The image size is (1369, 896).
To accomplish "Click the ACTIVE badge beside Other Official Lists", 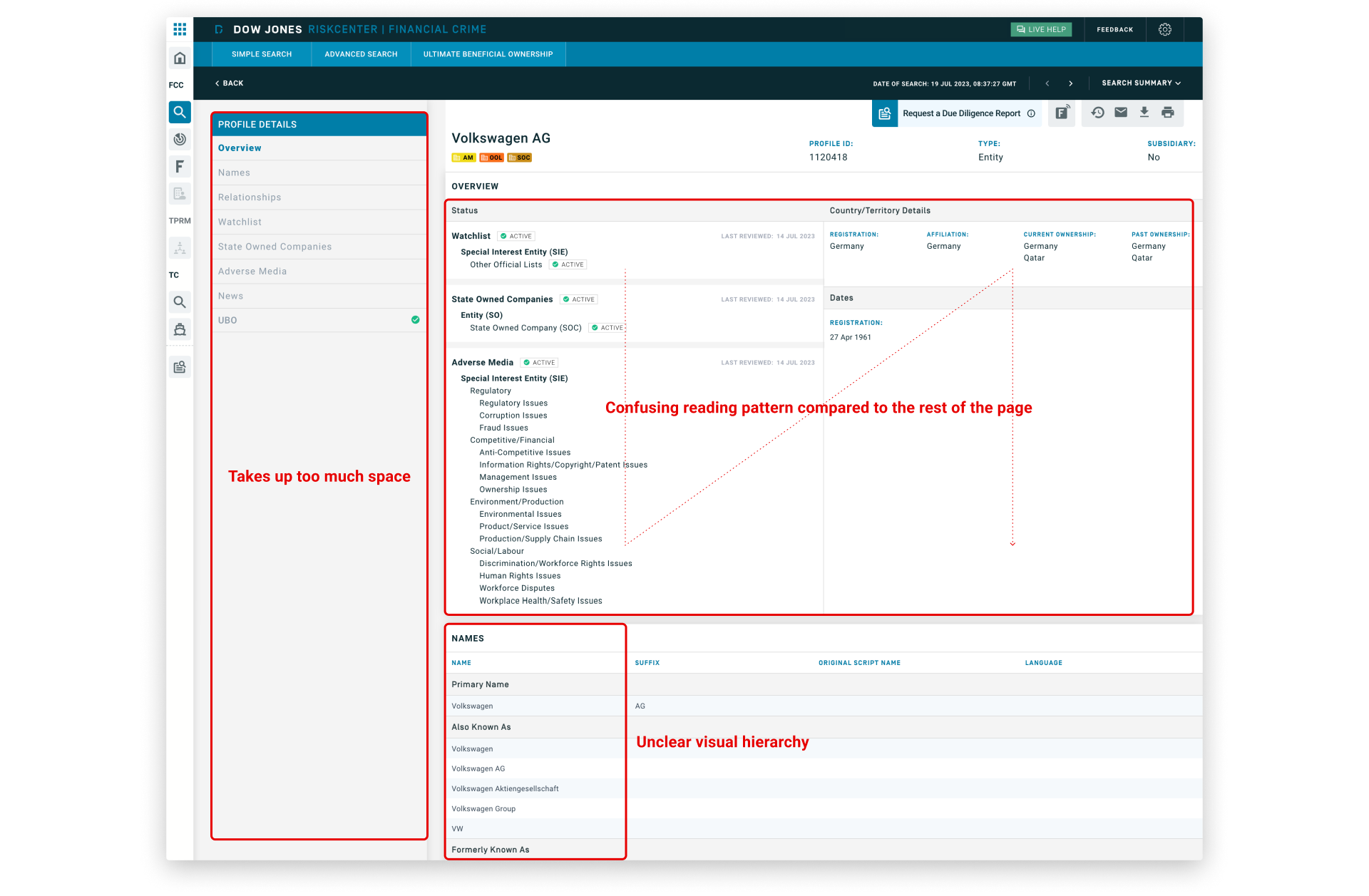I will 568,264.
